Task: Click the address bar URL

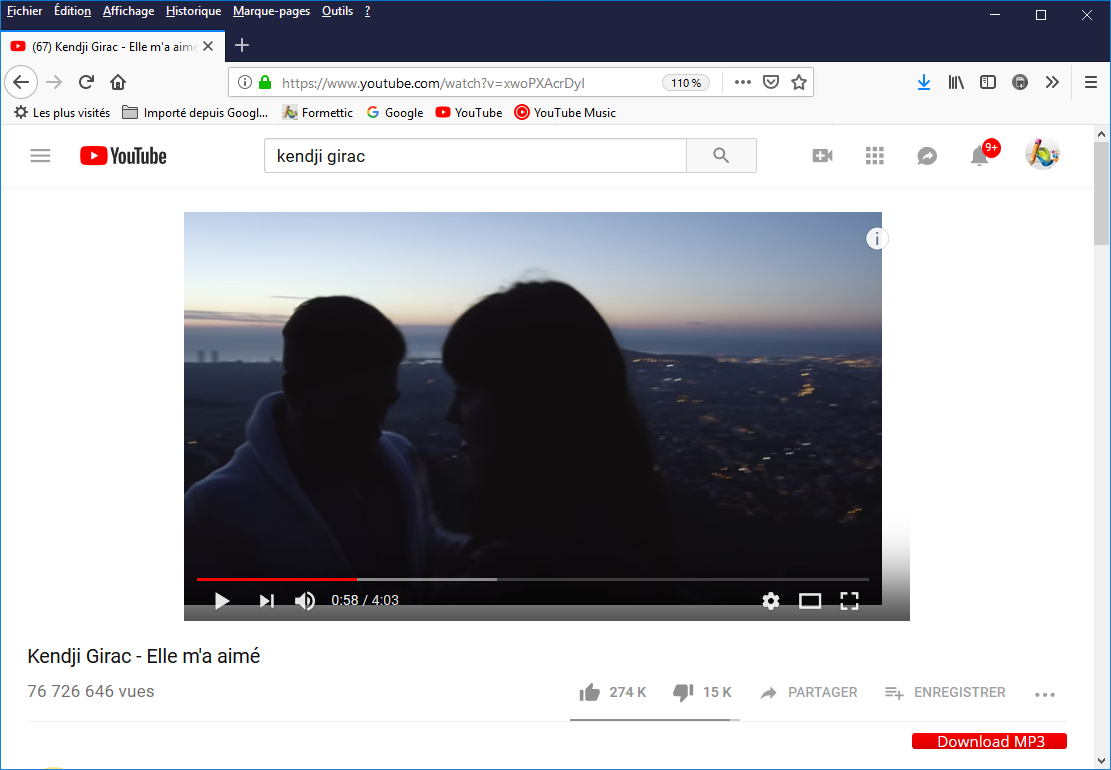Action: coord(433,83)
